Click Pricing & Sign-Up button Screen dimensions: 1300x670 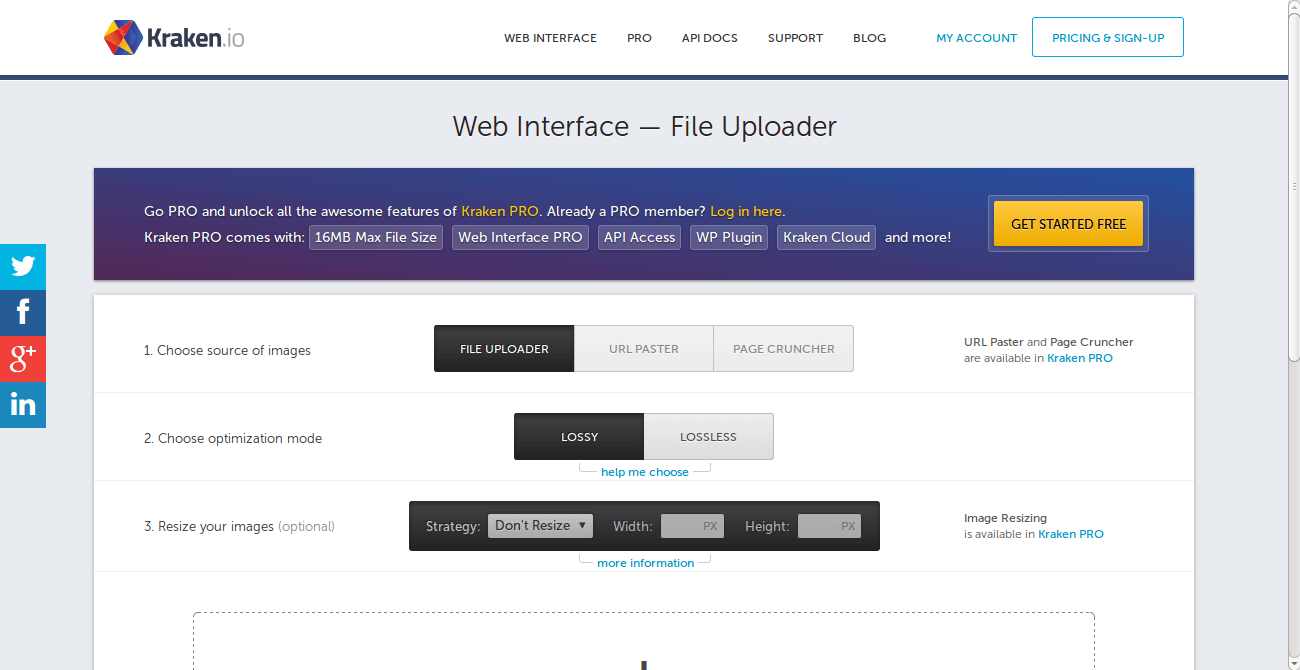[x=1108, y=37]
